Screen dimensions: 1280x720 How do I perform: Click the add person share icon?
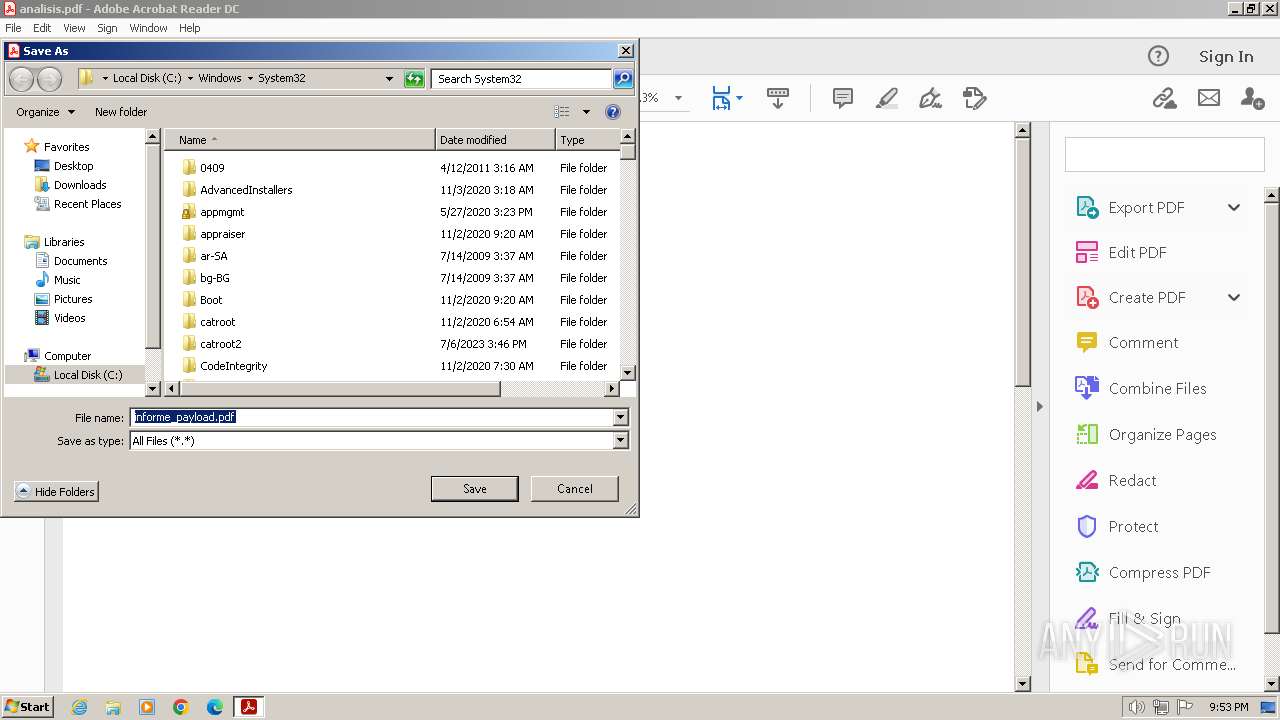point(1252,98)
